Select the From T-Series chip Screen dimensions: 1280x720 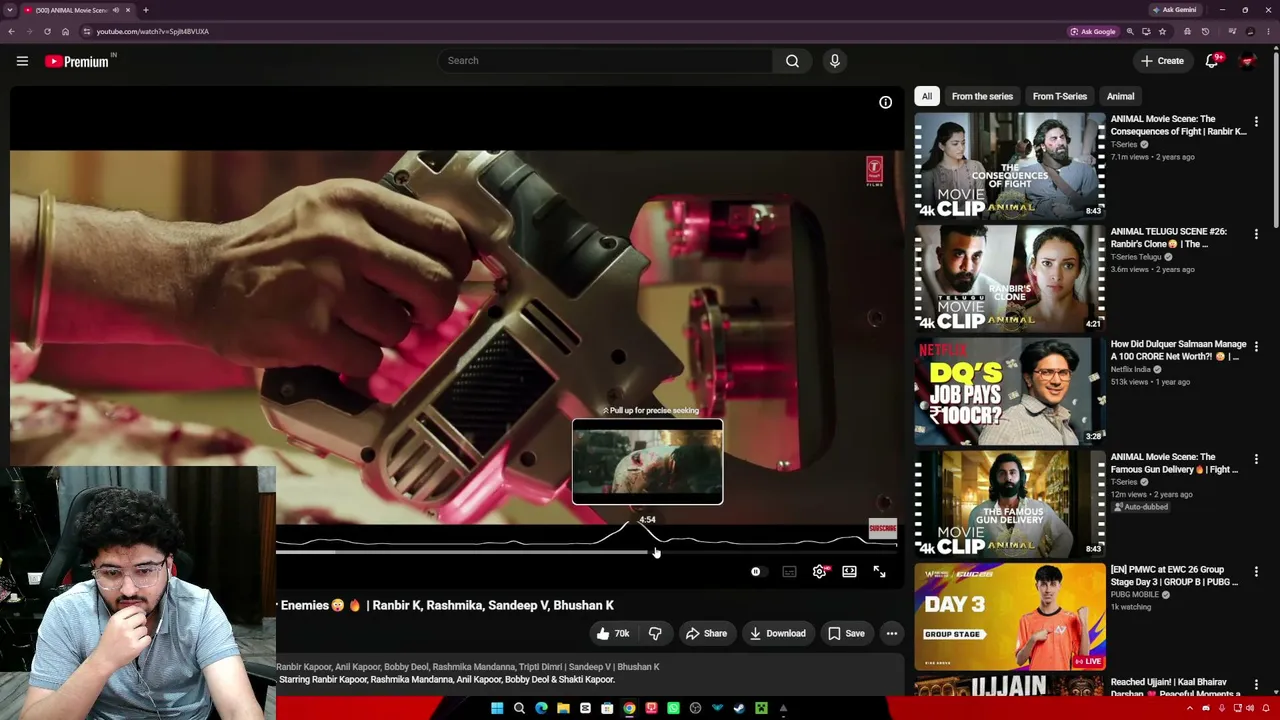click(1060, 96)
